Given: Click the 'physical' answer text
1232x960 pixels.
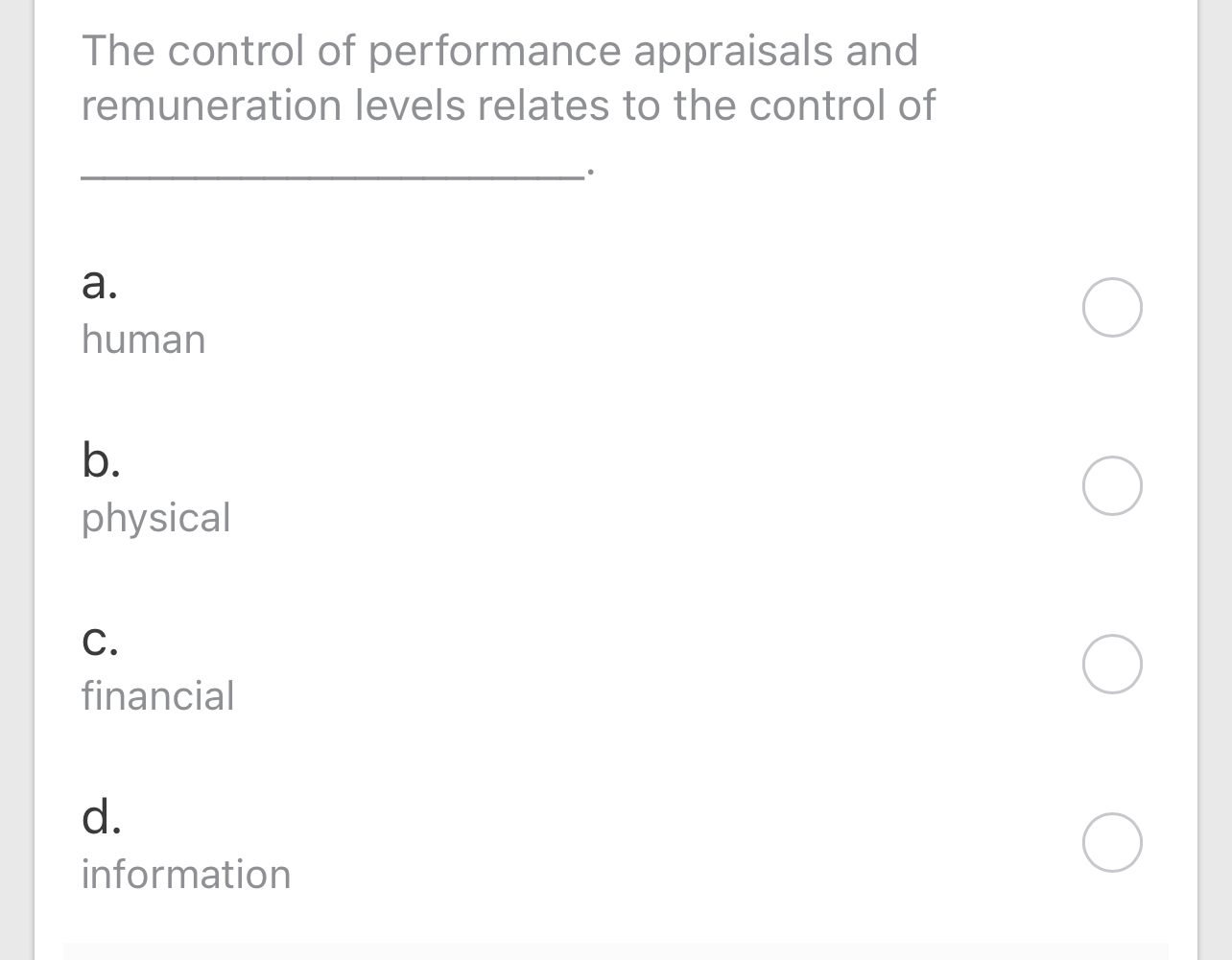Looking at the screenshot, I should tap(155, 518).
